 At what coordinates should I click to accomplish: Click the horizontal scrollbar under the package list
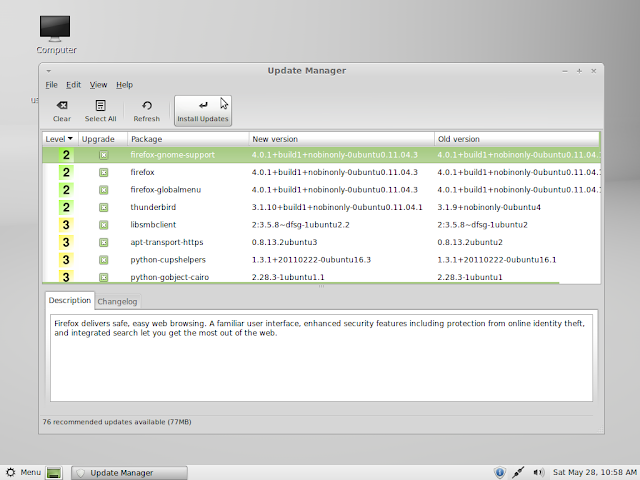click(301, 283)
